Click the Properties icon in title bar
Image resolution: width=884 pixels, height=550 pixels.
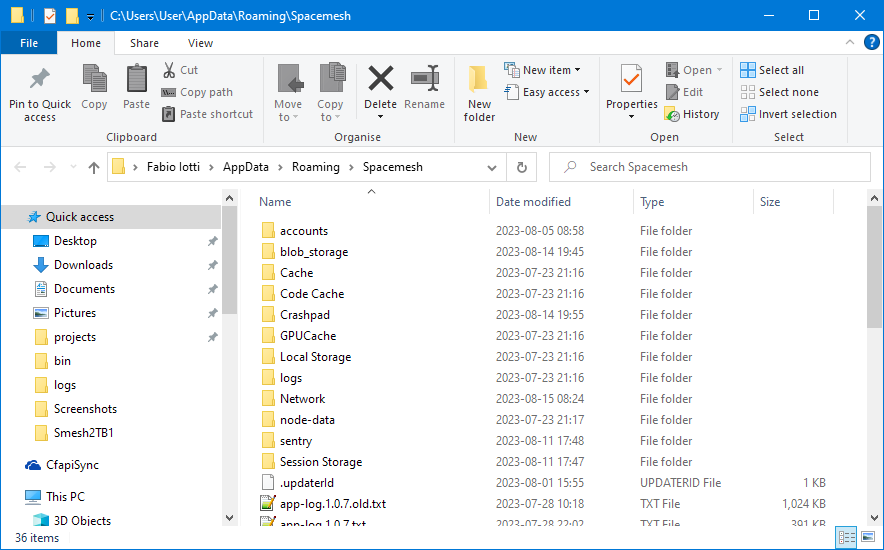coord(50,16)
